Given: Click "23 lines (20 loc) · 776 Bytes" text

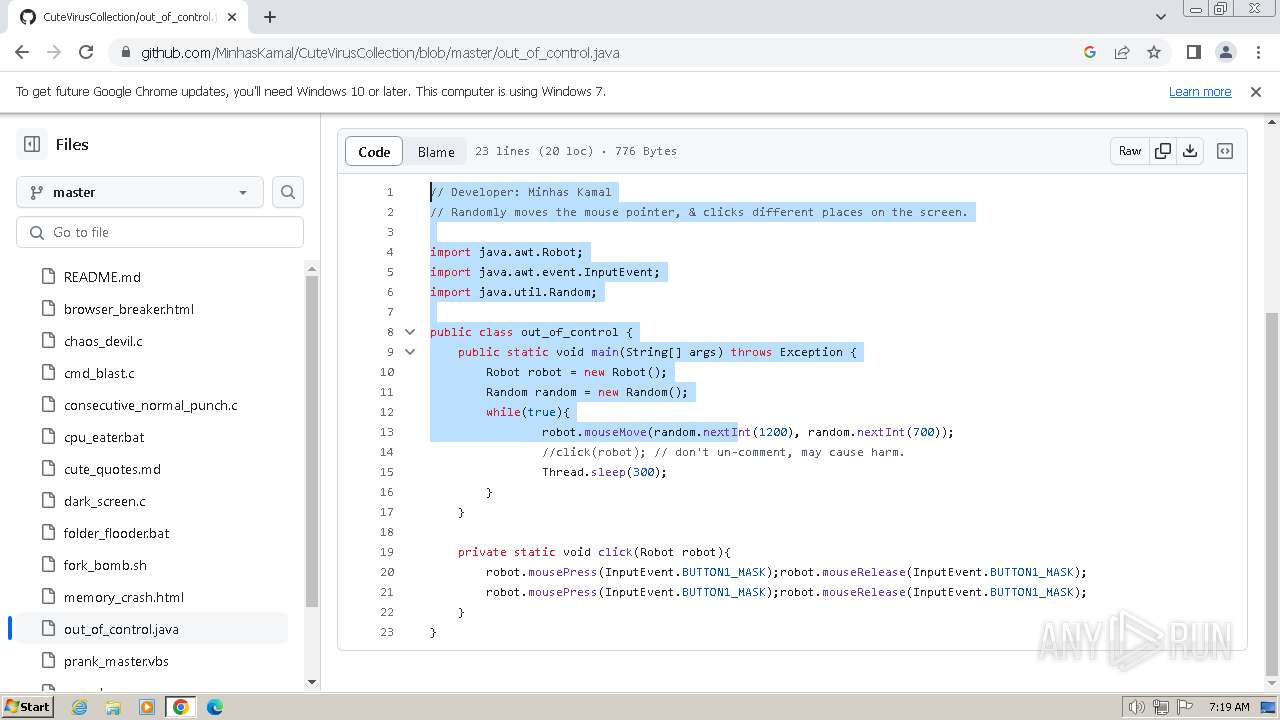Looking at the screenshot, I should [576, 151].
